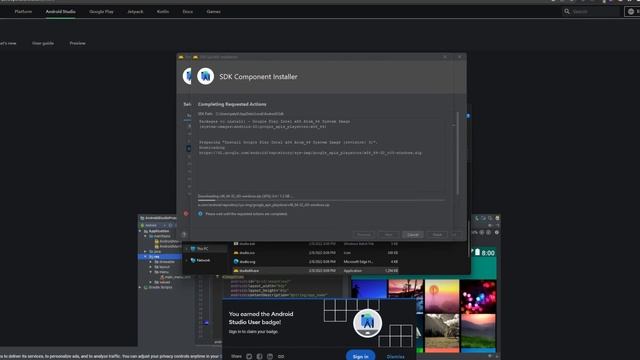Select the studio.bat file row
Screen dimensions: 640x360
[x=315, y=244]
